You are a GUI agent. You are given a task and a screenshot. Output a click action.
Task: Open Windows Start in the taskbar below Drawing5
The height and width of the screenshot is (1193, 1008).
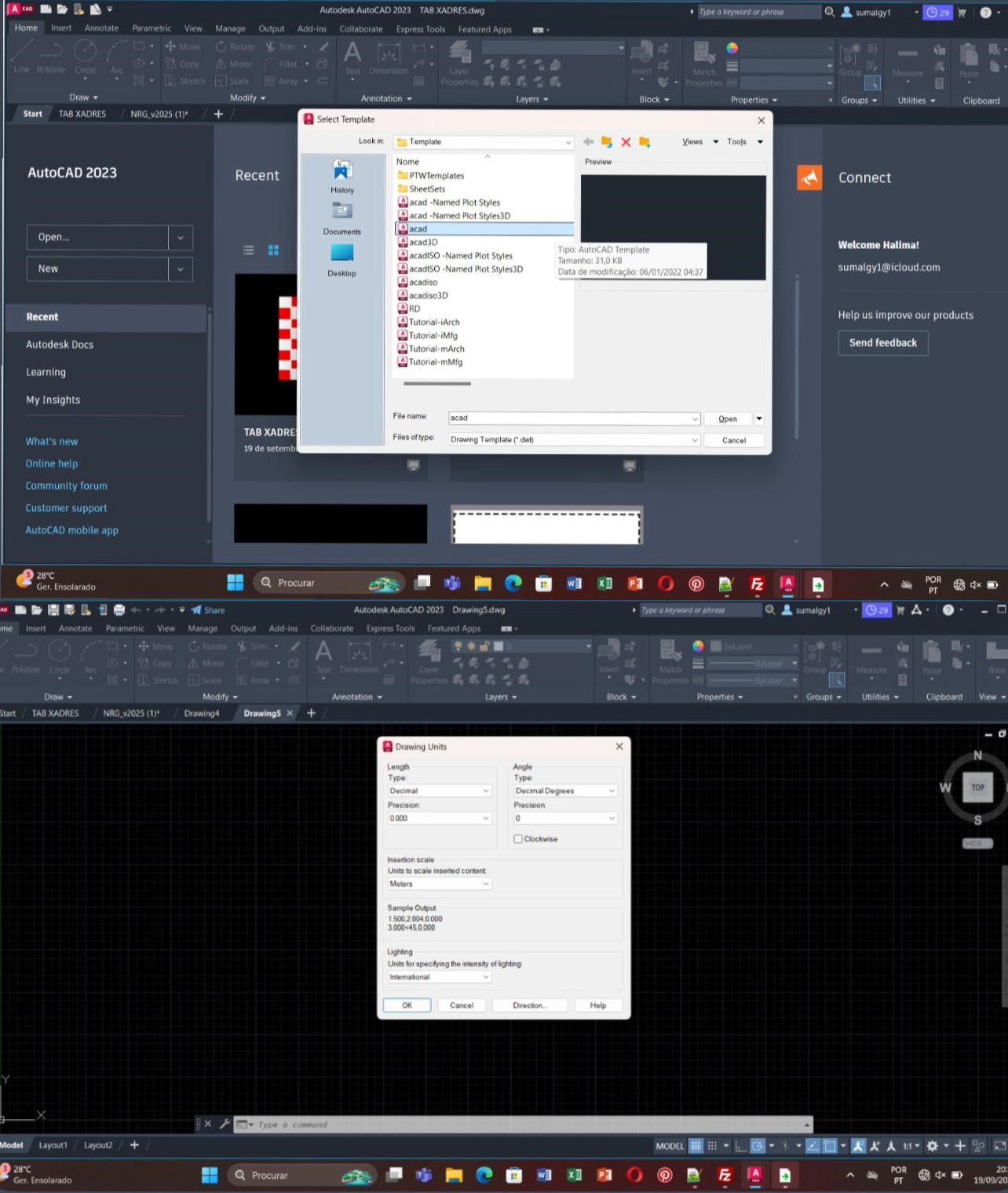210,1175
